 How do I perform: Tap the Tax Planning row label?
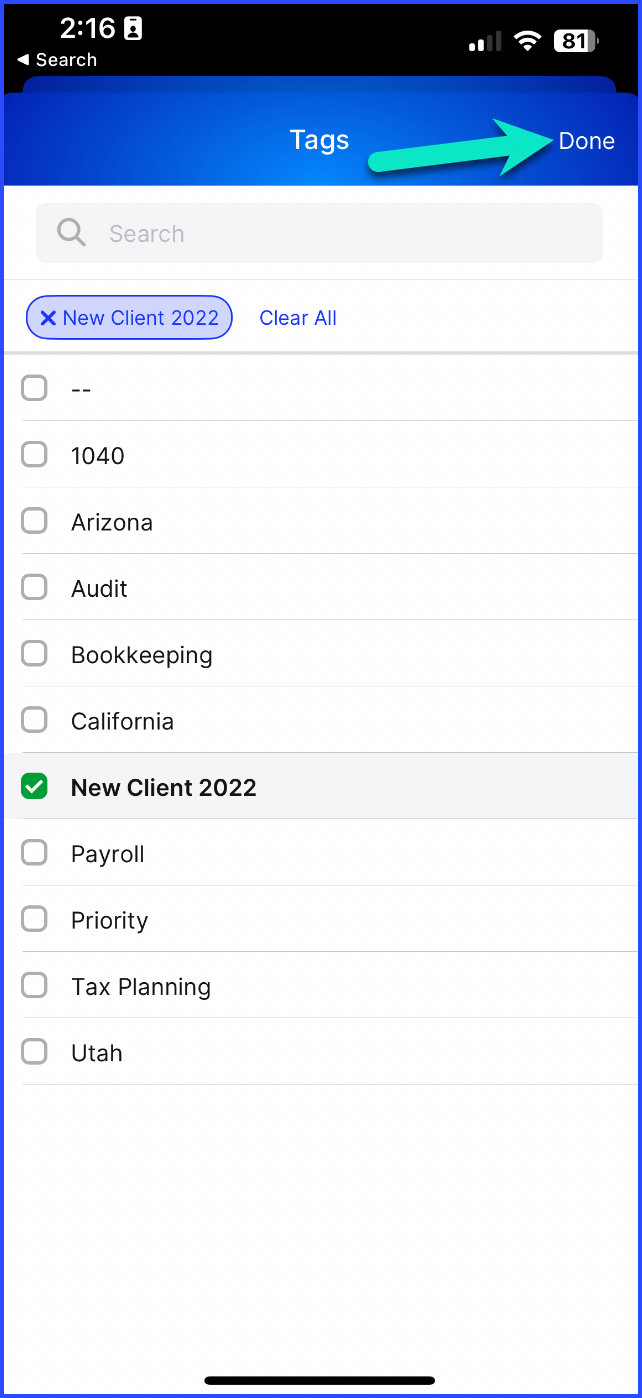tap(141, 987)
